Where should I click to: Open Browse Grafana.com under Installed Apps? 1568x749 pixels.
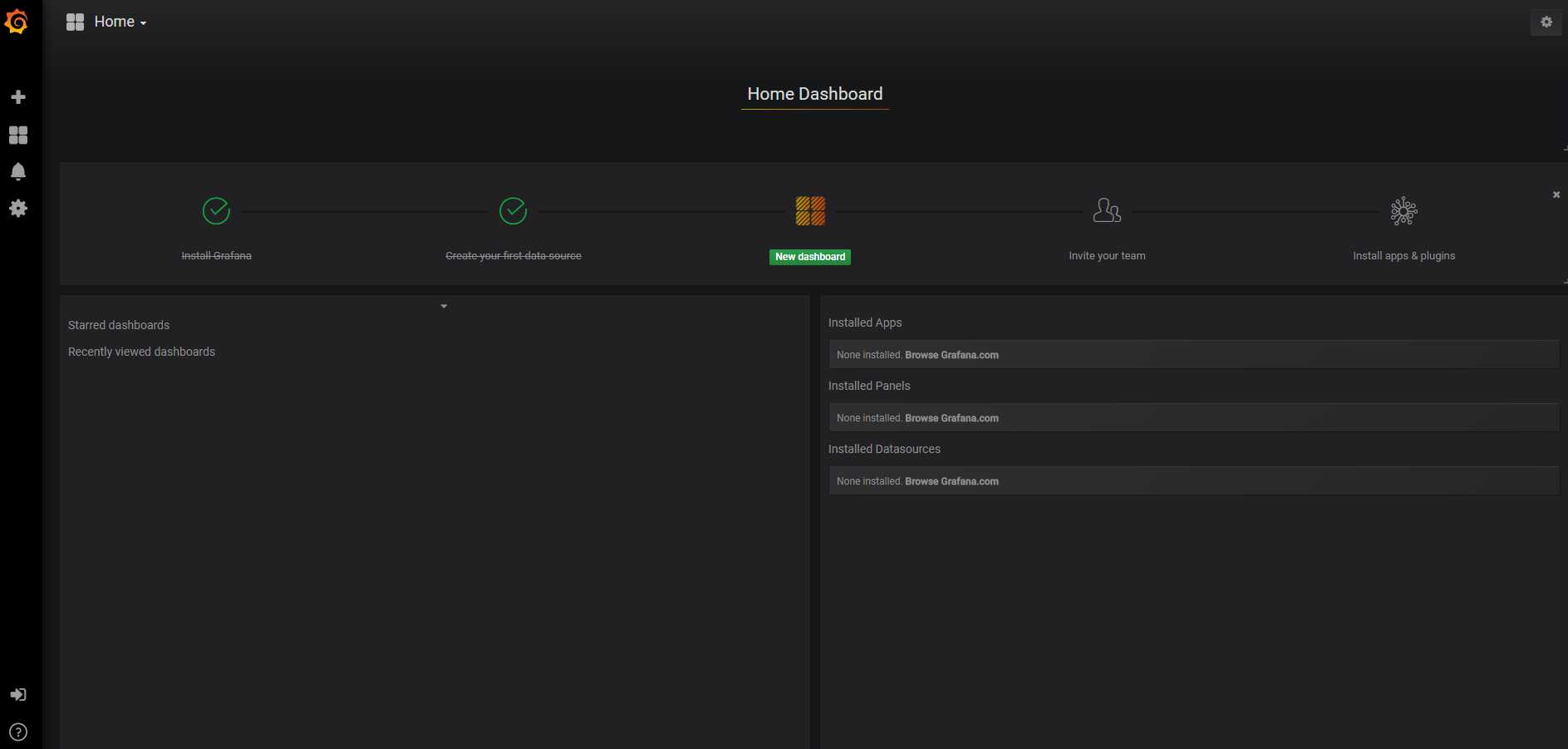click(951, 355)
